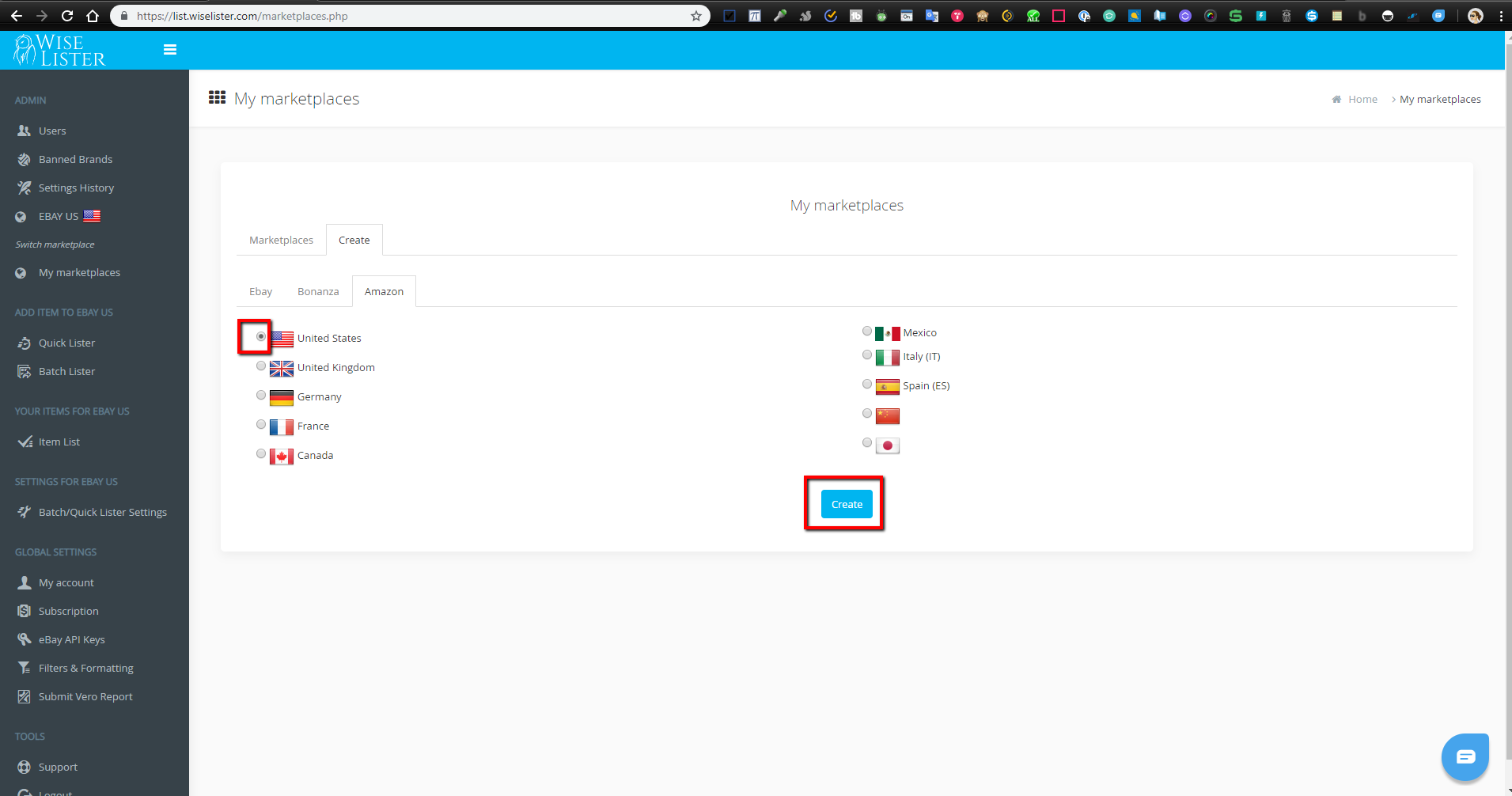Select the United States radio button
This screenshot has height=796, width=1512.
[x=261, y=336]
